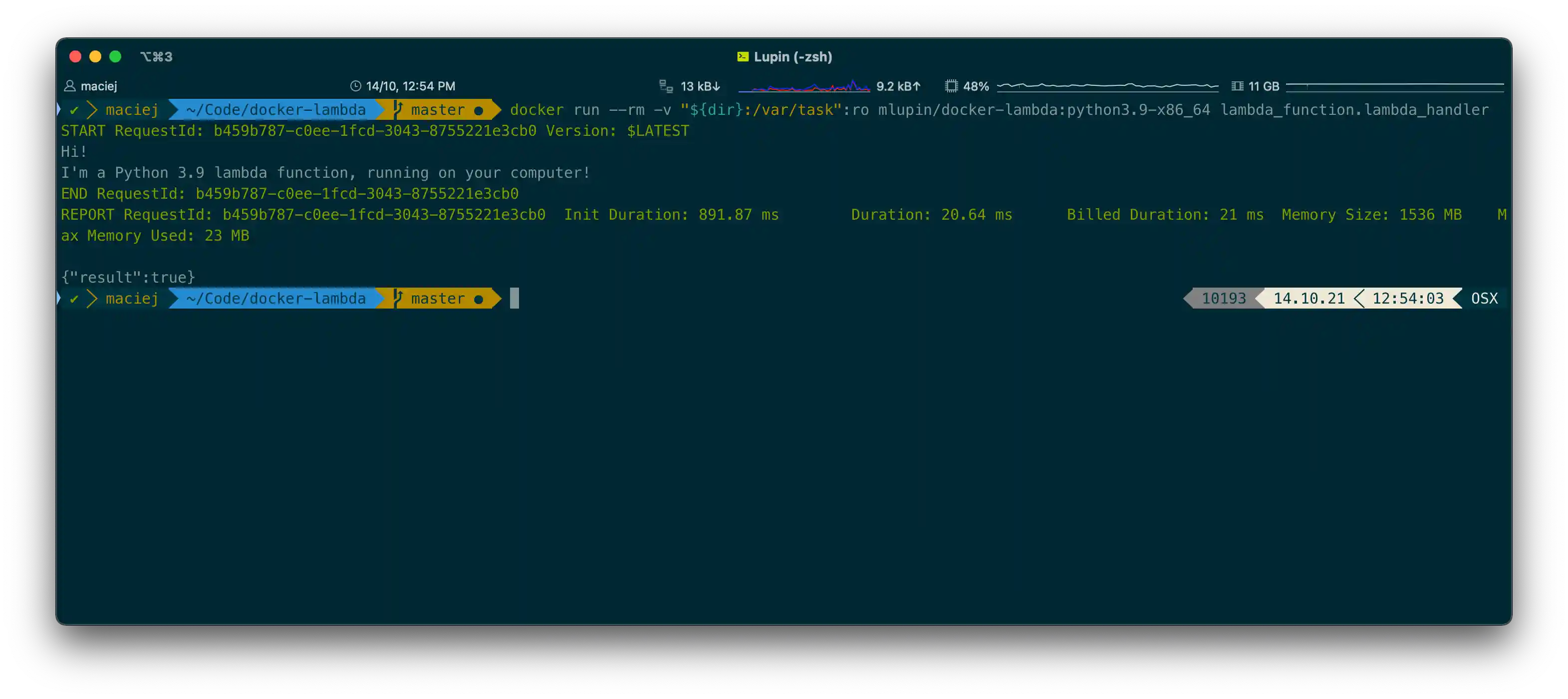Viewport: 1568px width, 699px height.
Task: Click the green success checkmark in the prompt
Action: click(x=74, y=110)
